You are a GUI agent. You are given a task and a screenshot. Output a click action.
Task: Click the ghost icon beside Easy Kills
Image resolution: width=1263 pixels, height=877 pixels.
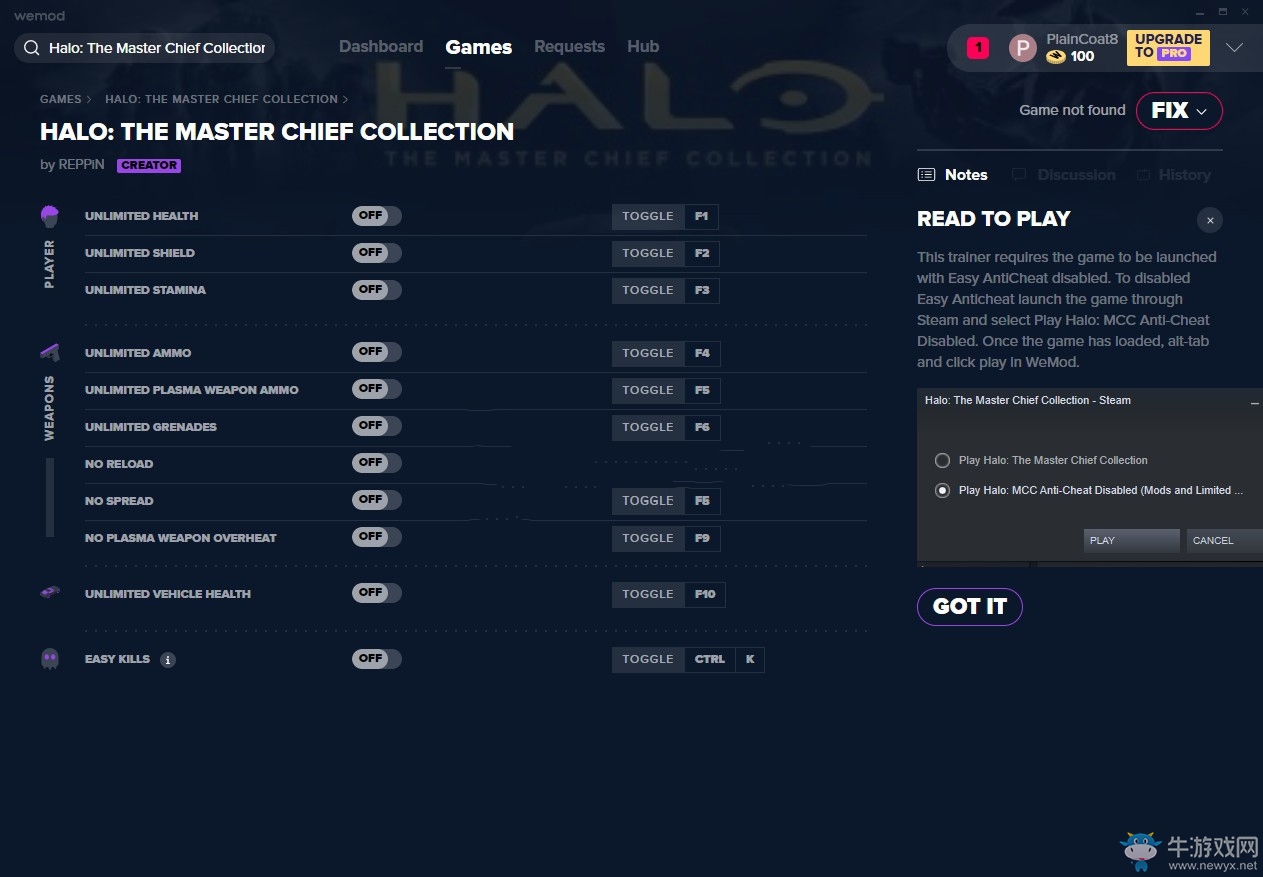[50, 659]
